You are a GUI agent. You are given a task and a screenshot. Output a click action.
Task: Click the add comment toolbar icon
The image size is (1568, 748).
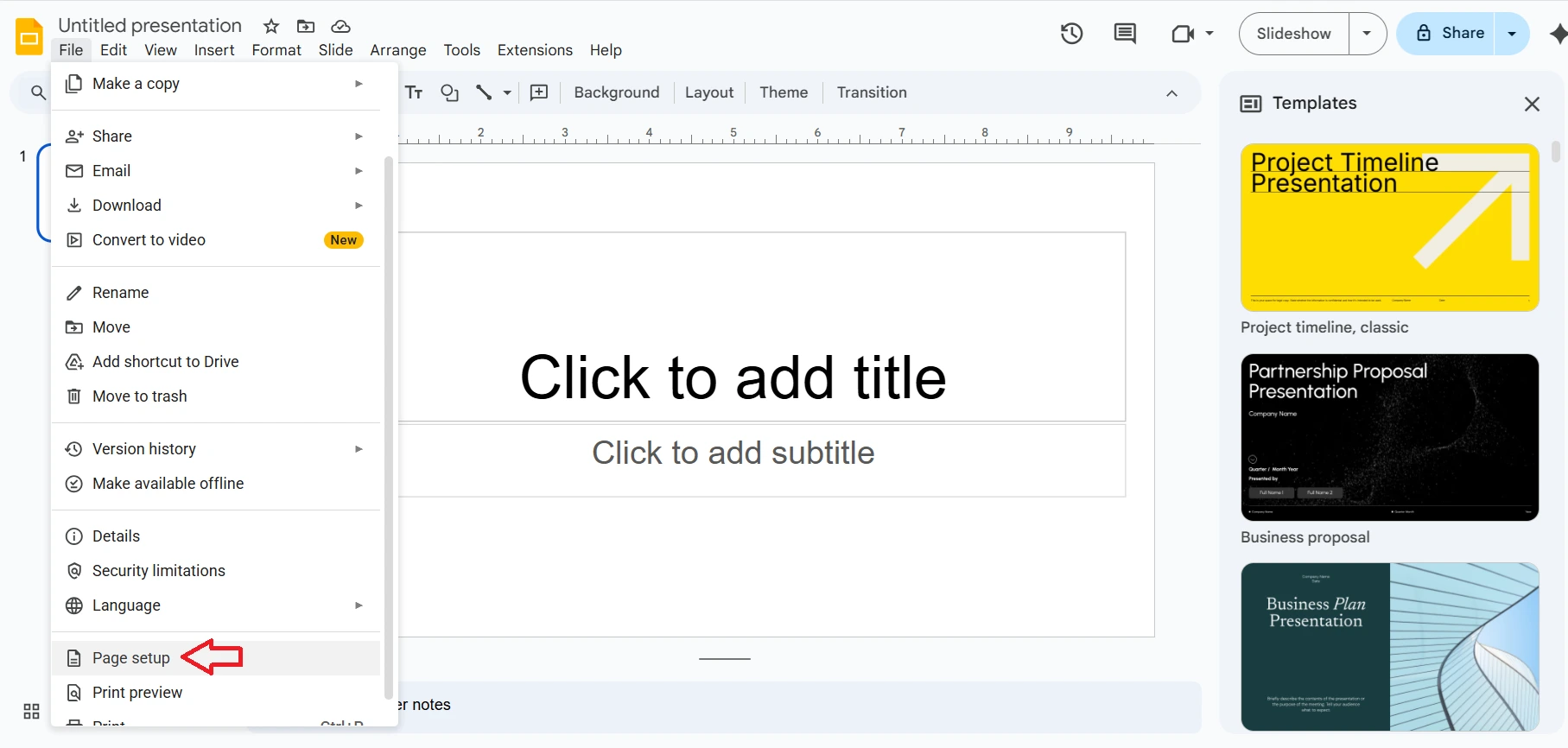point(539,92)
